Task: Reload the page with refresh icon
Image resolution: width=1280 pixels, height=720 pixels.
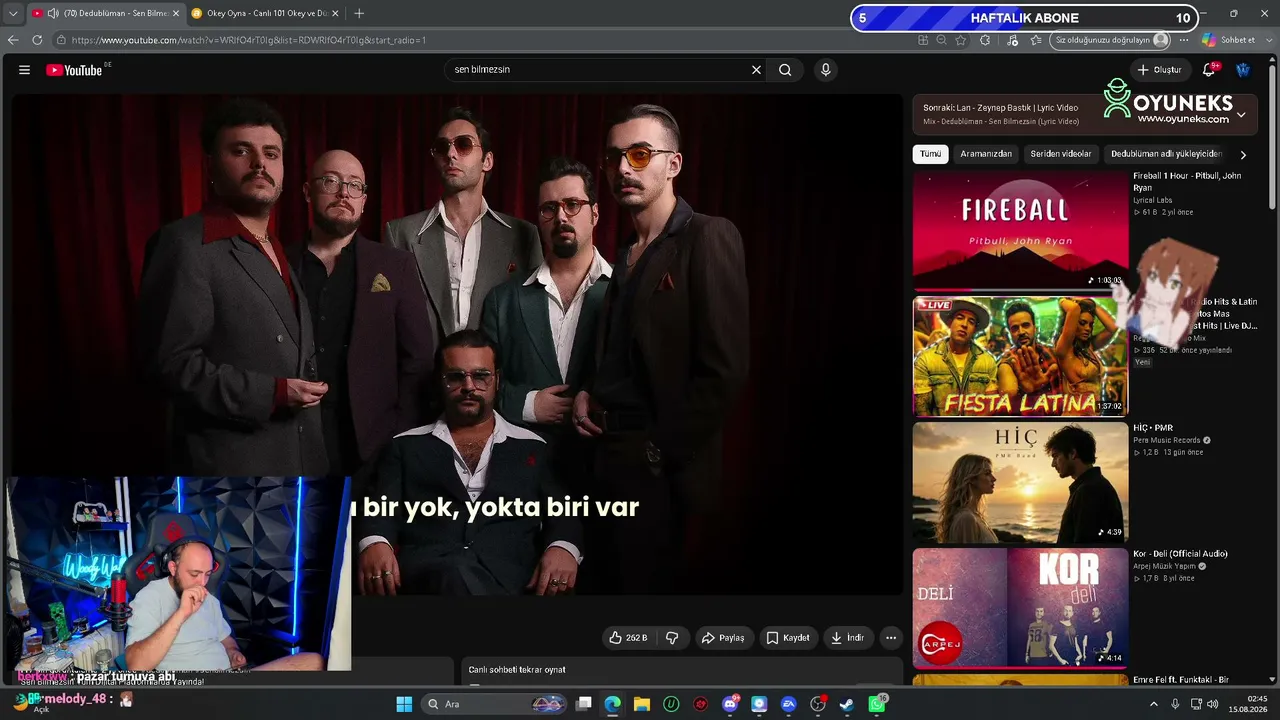Action: (37, 40)
